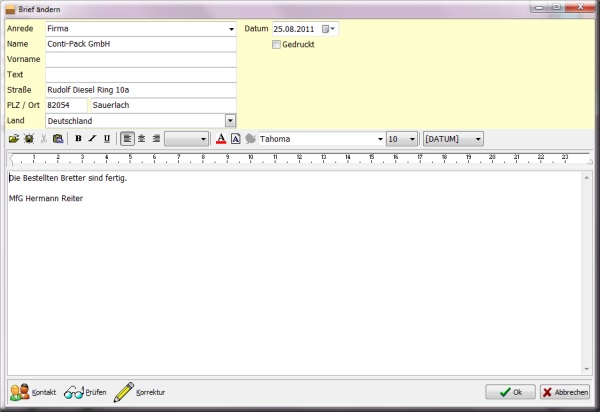
Task: Click text line 'MfG Hermann Reiter'
Action: (46, 198)
